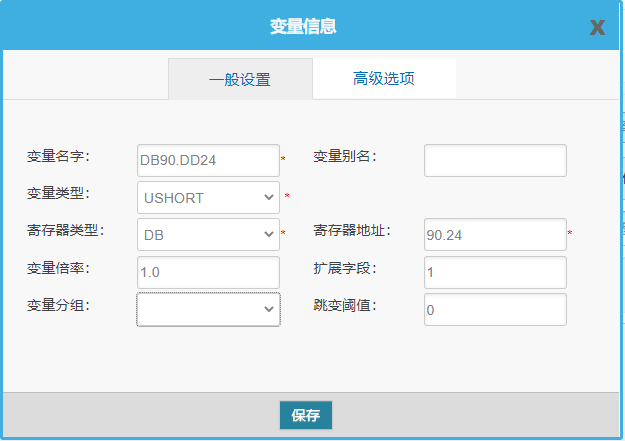Open the 高级选项 tab

click(x=384, y=78)
